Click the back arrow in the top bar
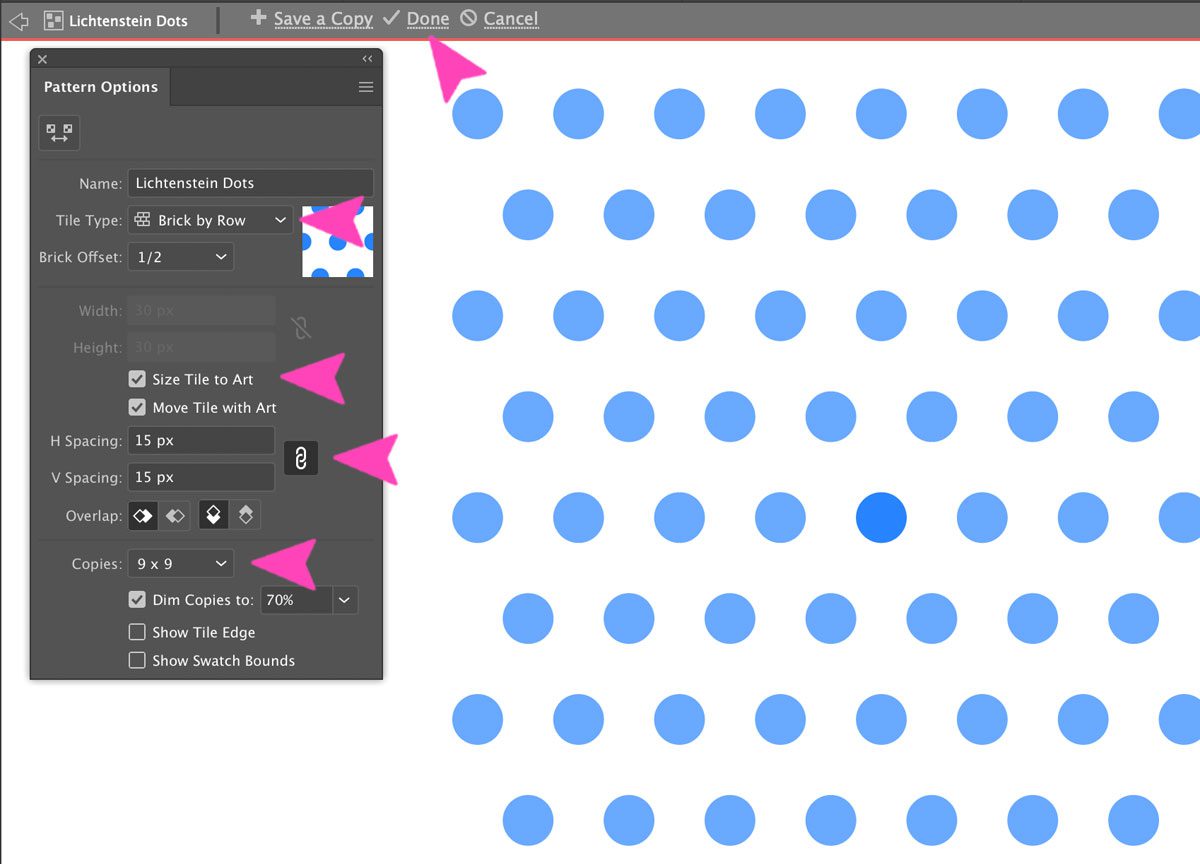Image resolution: width=1200 pixels, height=864 pixels. tap(18, 19)
